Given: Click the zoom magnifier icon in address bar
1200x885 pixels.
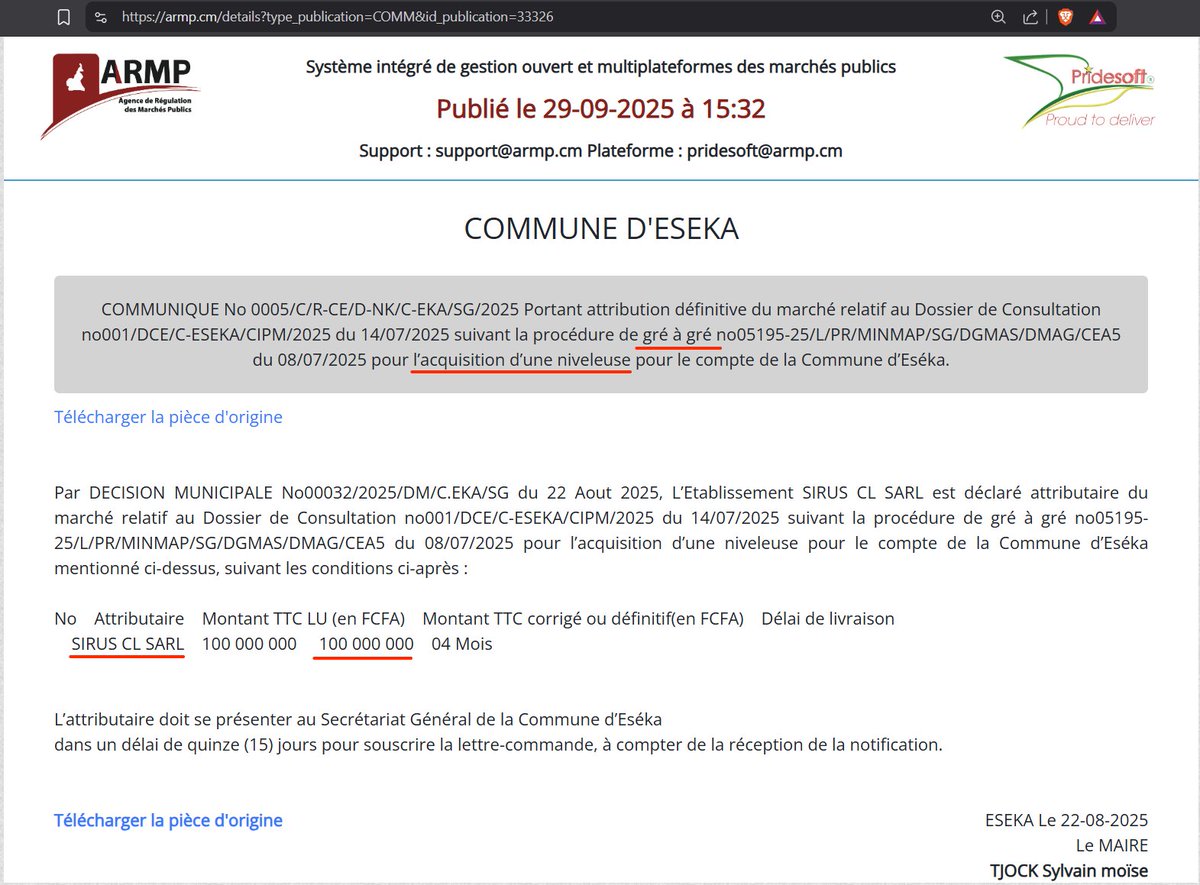Looking at the screenshot, I should pyautogui.click(x=998, y=17).
